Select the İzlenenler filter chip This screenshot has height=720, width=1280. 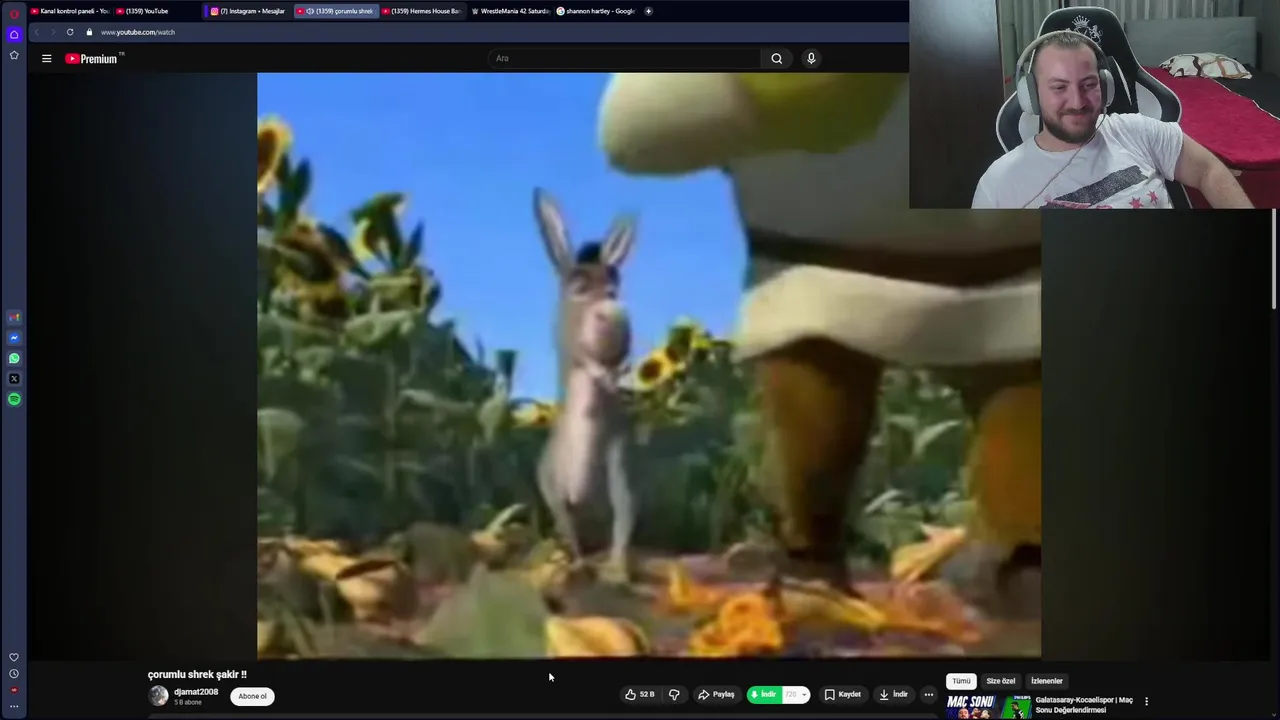1047,681
